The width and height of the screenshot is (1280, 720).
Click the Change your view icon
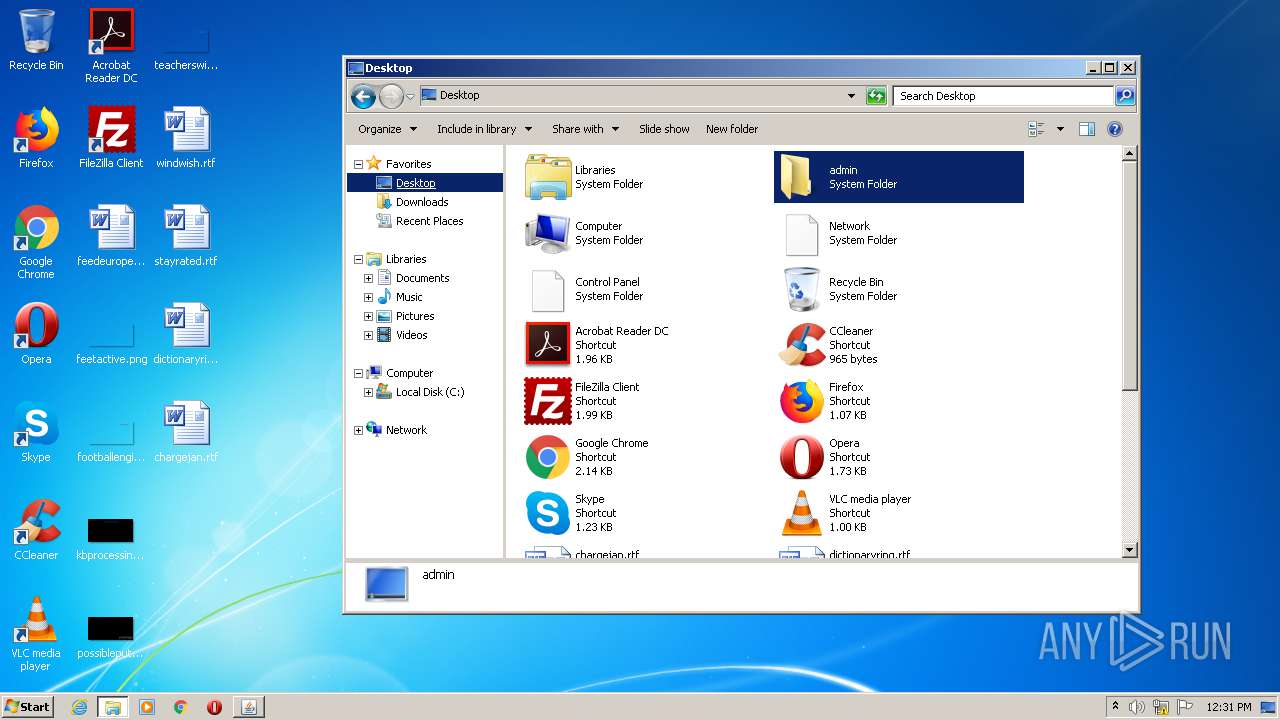(x=1036, y=129)
